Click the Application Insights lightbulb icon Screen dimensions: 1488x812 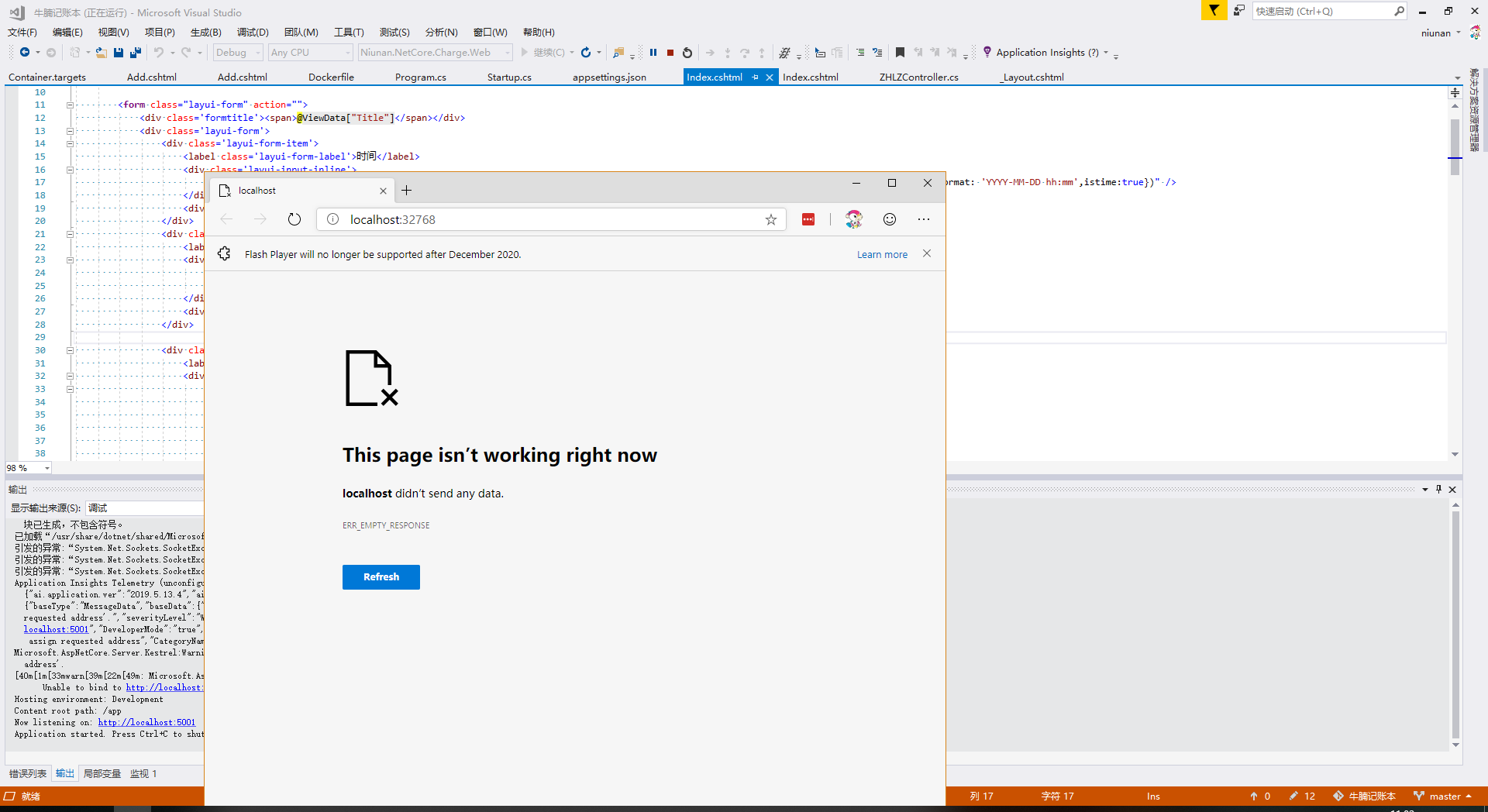[x=987, y=52]
